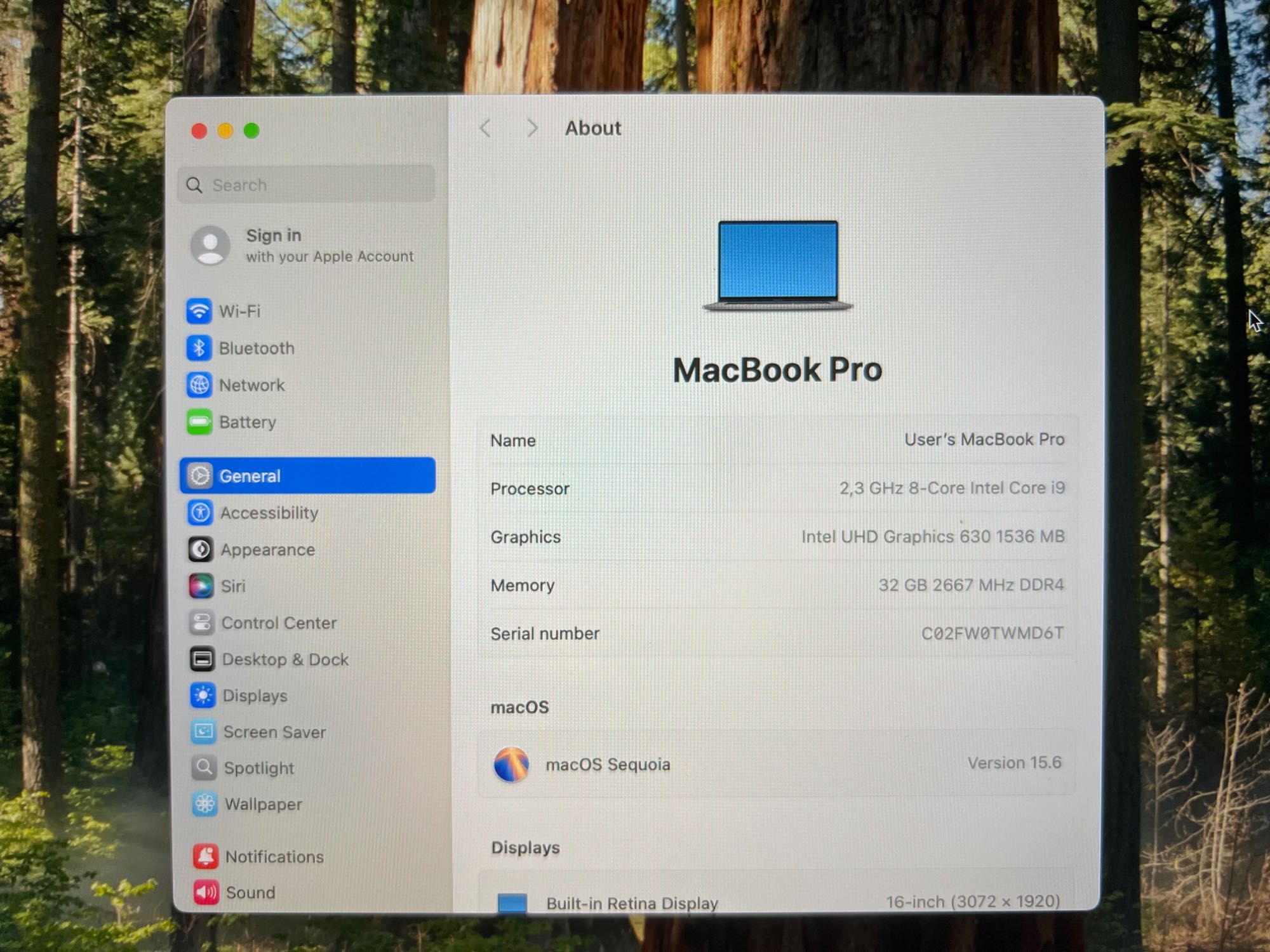Click the General gear icon
Screen dimensions: 1270x952
[201, 475]
